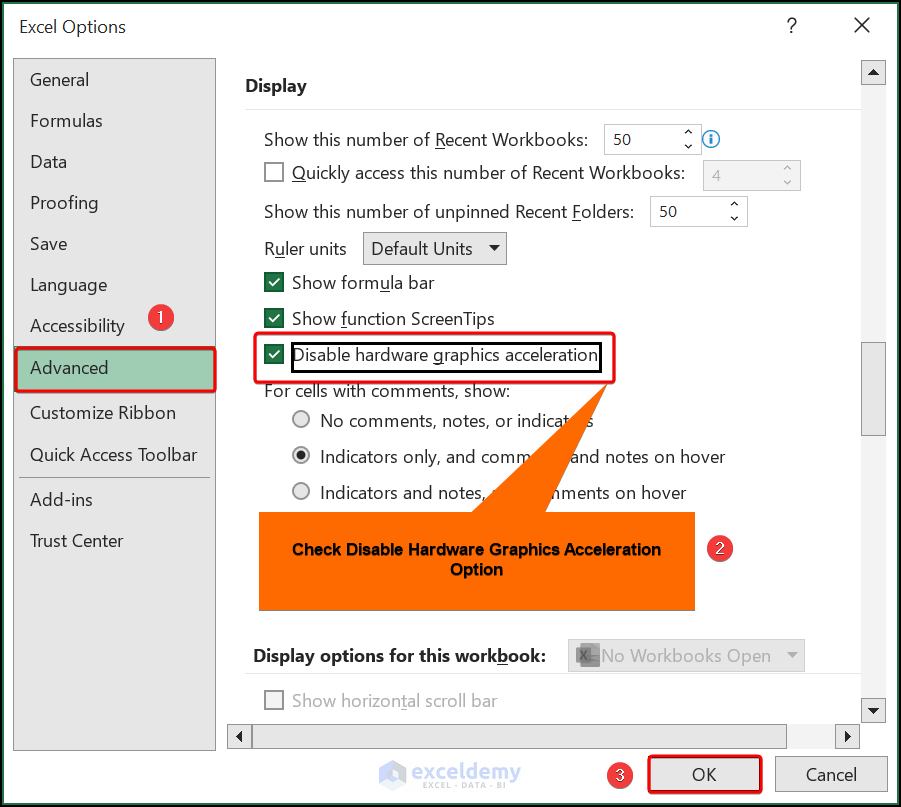This screenshot has height=807, width=901.
Task: Open the Save options
Action: (x=115, y=244)
